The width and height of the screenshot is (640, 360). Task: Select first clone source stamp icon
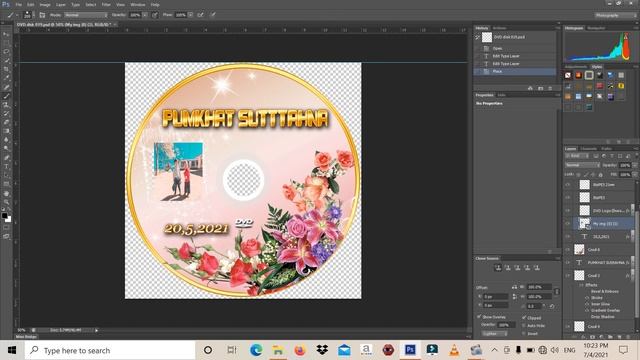point(498,268)
